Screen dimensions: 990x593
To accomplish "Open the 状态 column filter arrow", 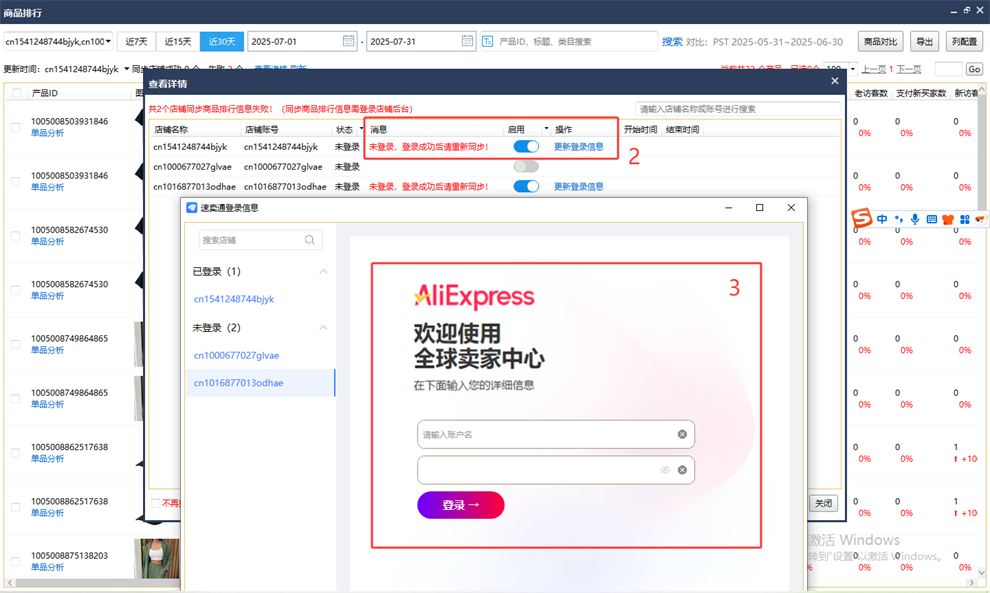I will point(361,129).
